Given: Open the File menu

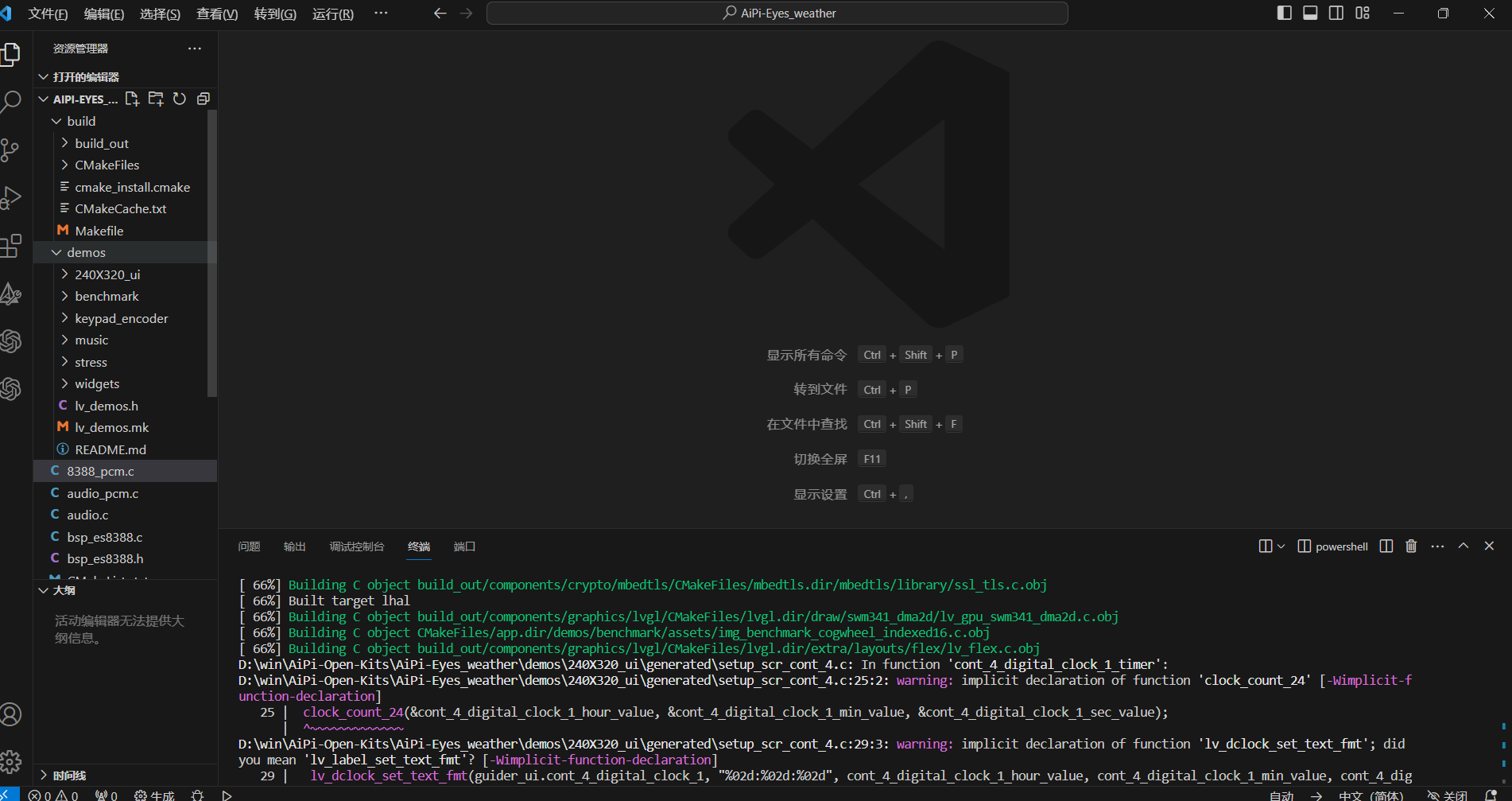Looking at the screenshot, I should tap(48, 14).
